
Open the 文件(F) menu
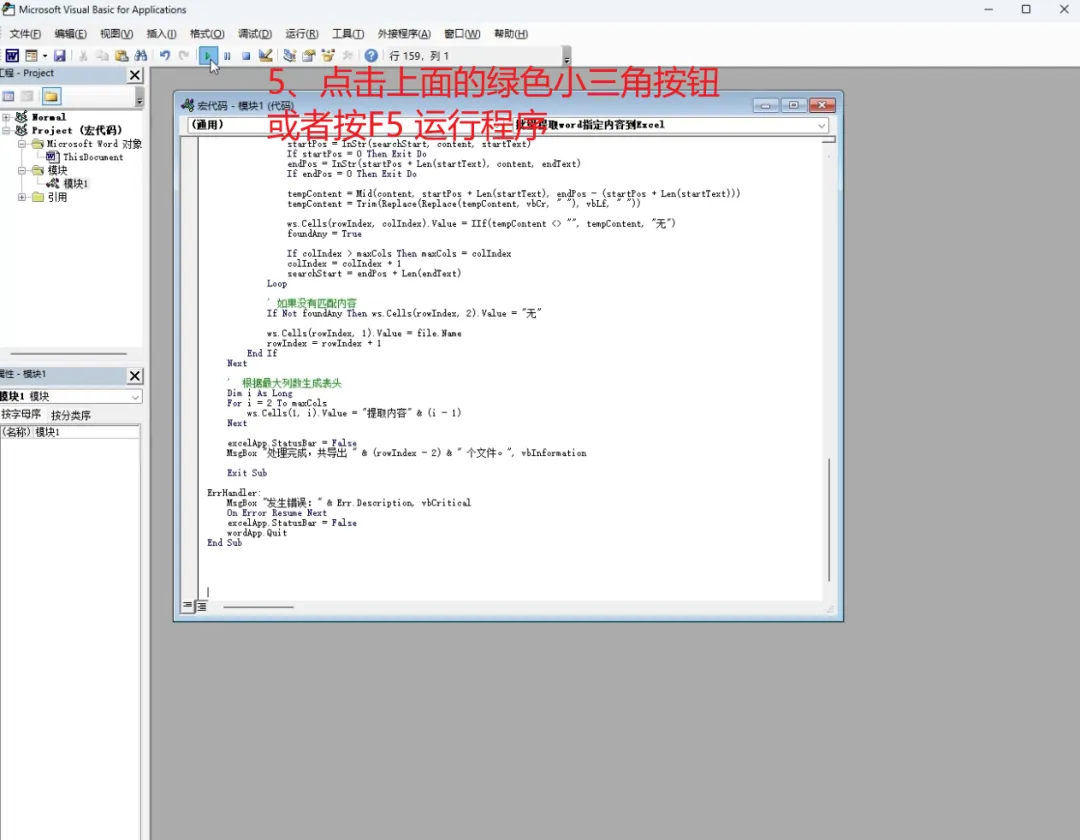(x=25, y=34)
